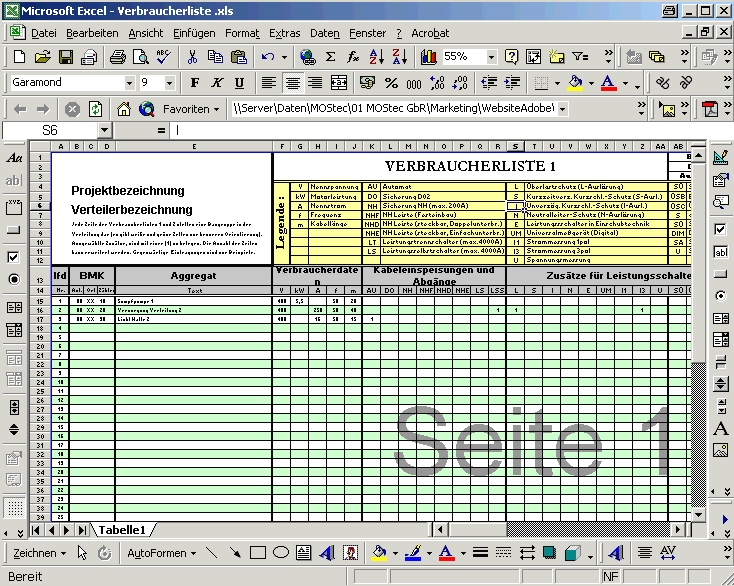The width and height of the screenshot is (734, 586).
Task: Select checkbox control in Forms toolbar
Action: coord(14,258)
